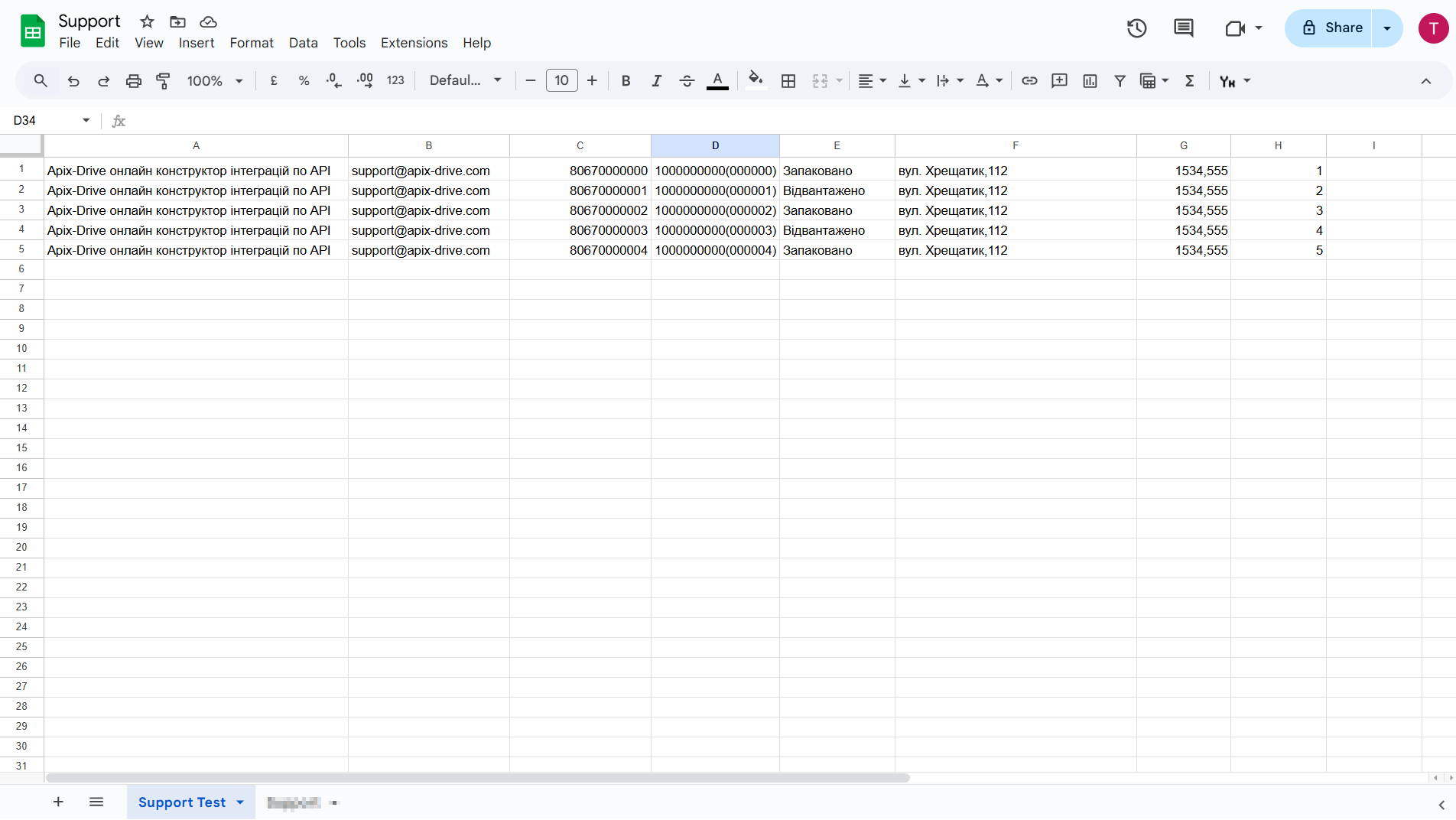The height and width of the screenshot is (820, 1456).
Task: Click the Merge cells icon
Action: pos(820,80)
